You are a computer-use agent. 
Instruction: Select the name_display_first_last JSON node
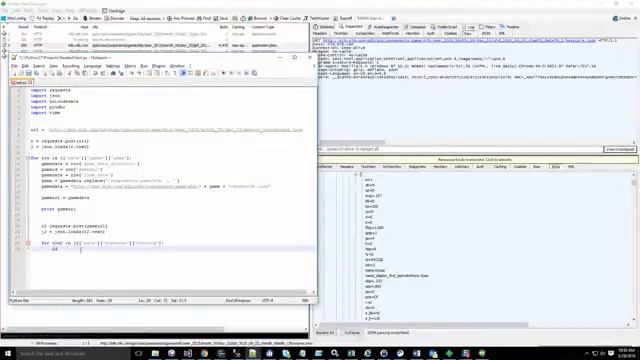pos(396,276)
